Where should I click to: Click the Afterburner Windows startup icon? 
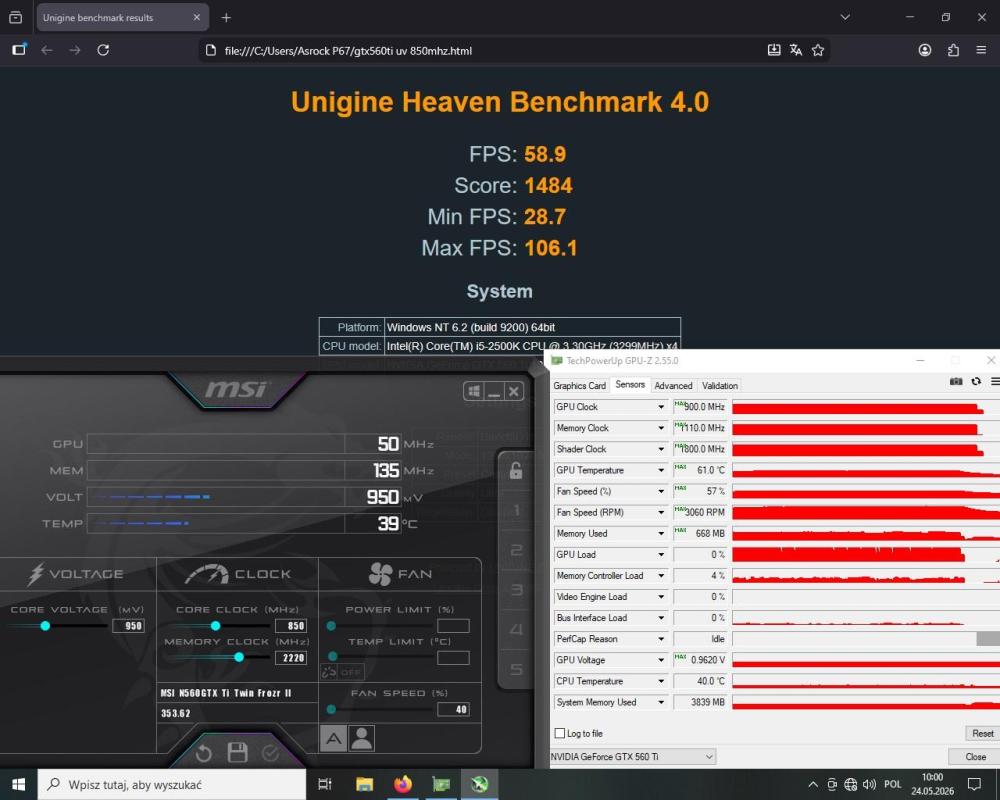[x=473, y=390]
